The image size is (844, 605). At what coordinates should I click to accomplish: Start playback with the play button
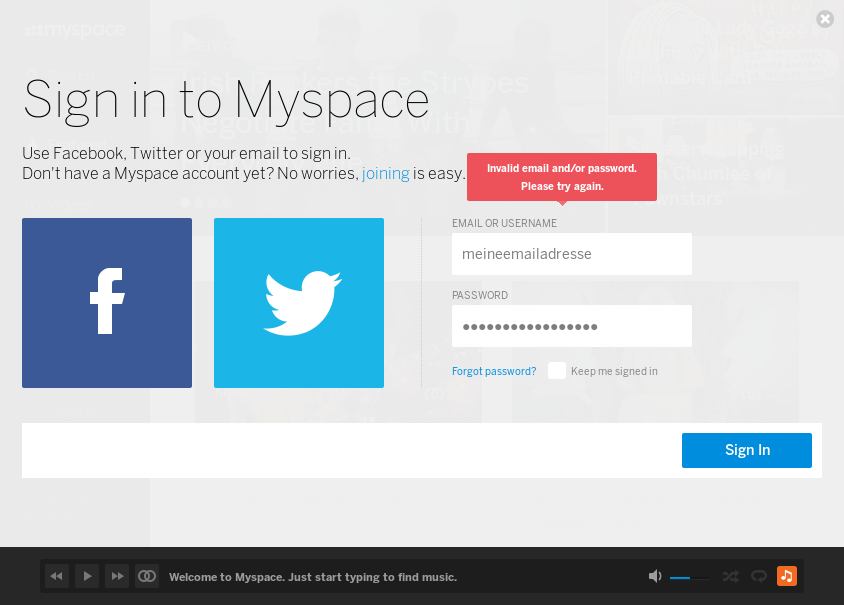click(87, 576)
